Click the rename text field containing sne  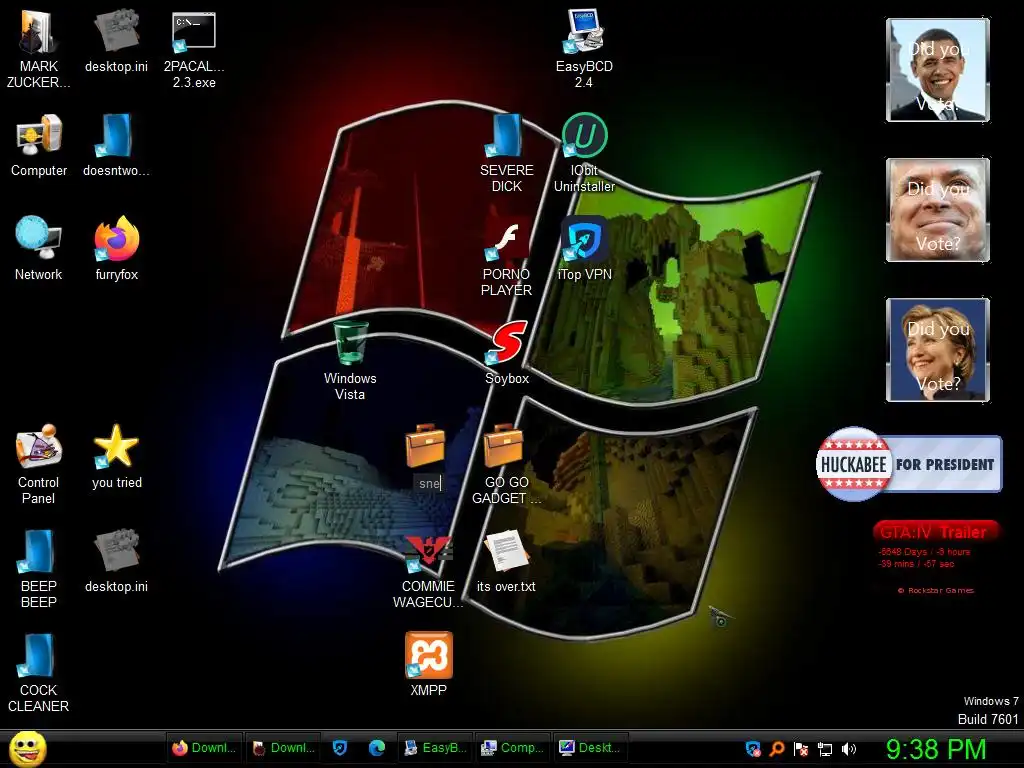pyautogui.click(x=428, y=483)
